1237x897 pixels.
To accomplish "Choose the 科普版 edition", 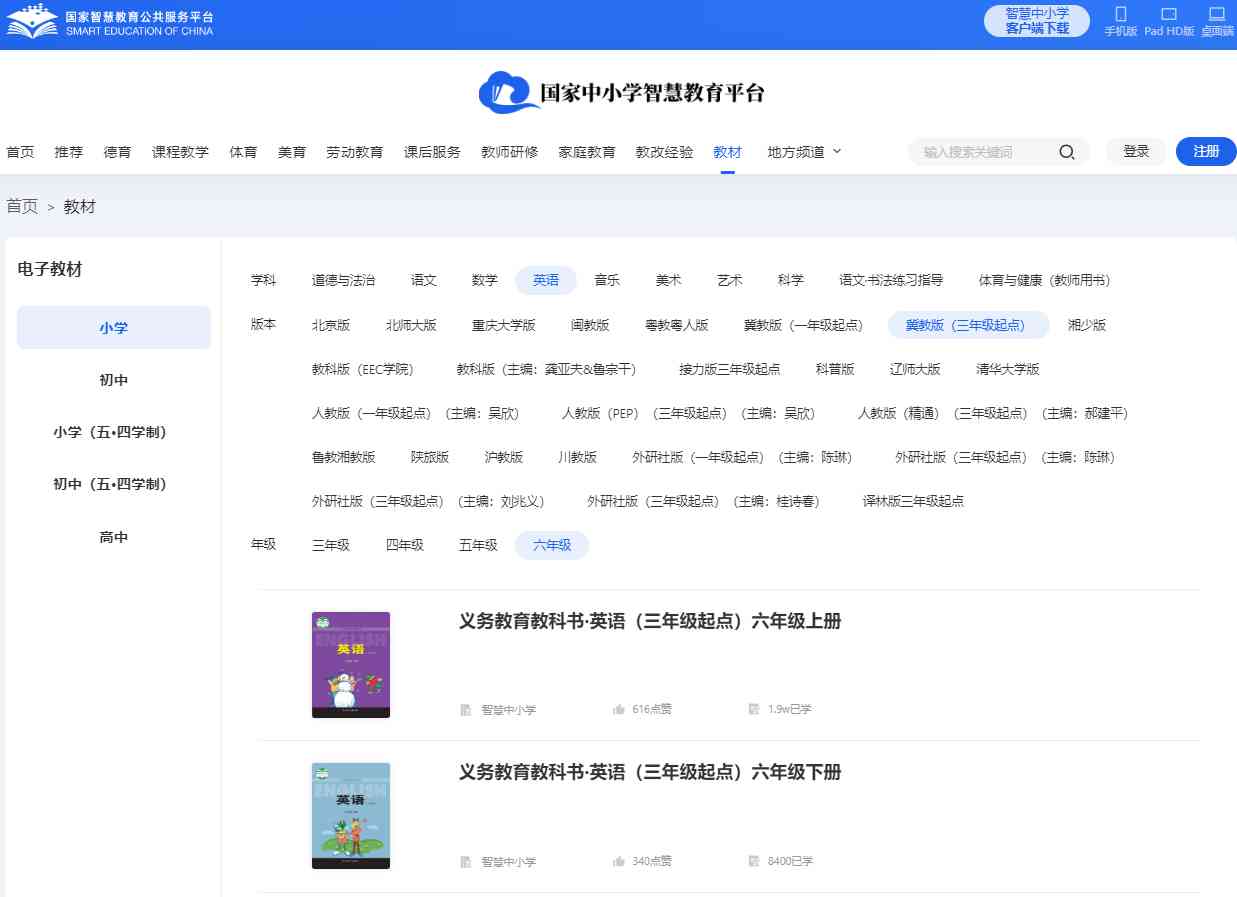I will [x=835, y=369].
